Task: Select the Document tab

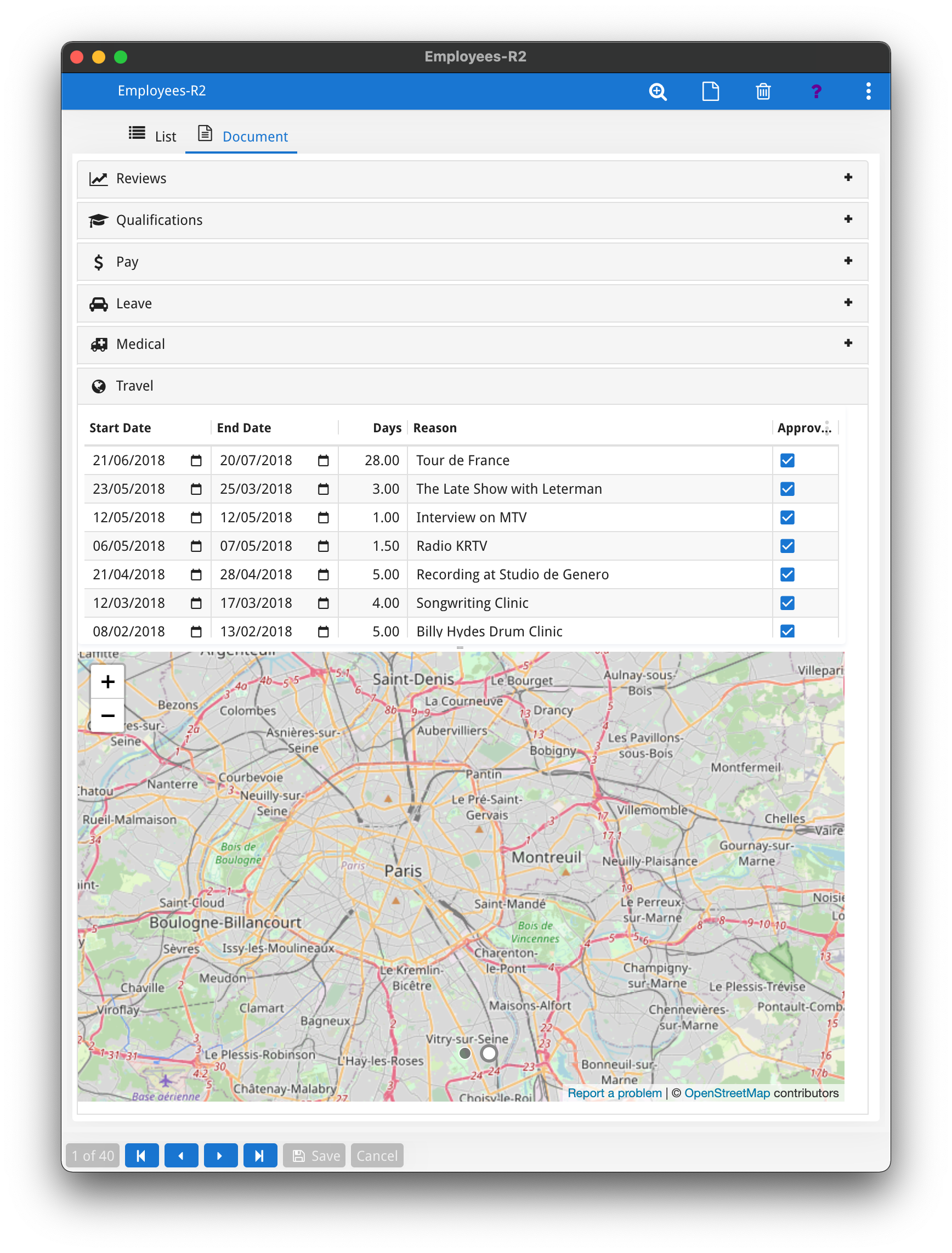Action: click(242, 136)
